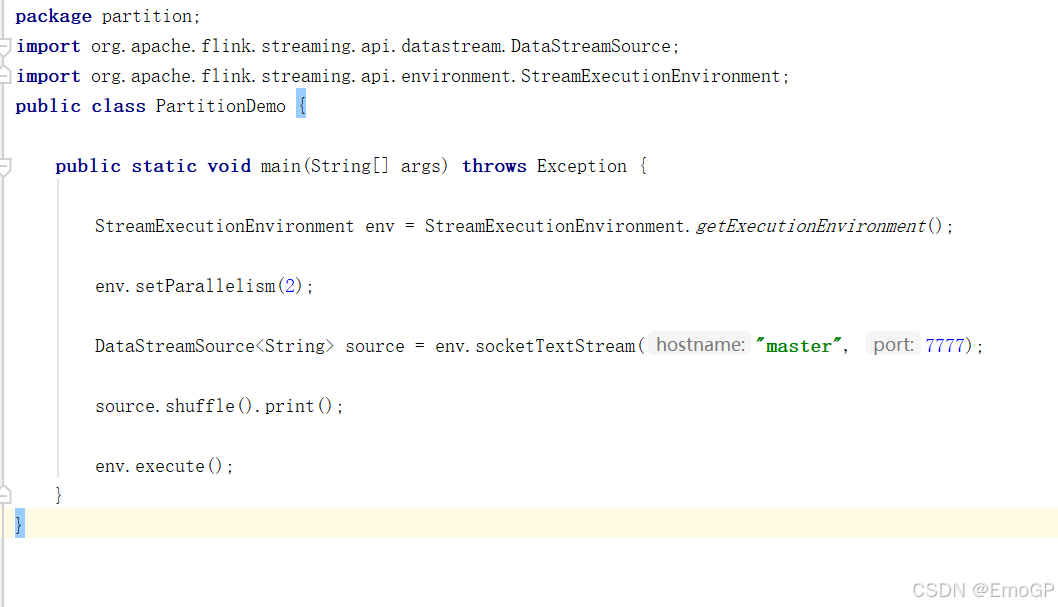This screenshot has height=607, width=1058.
Task: Click the 'partition;' package name
Action: (x=151, y=16)
